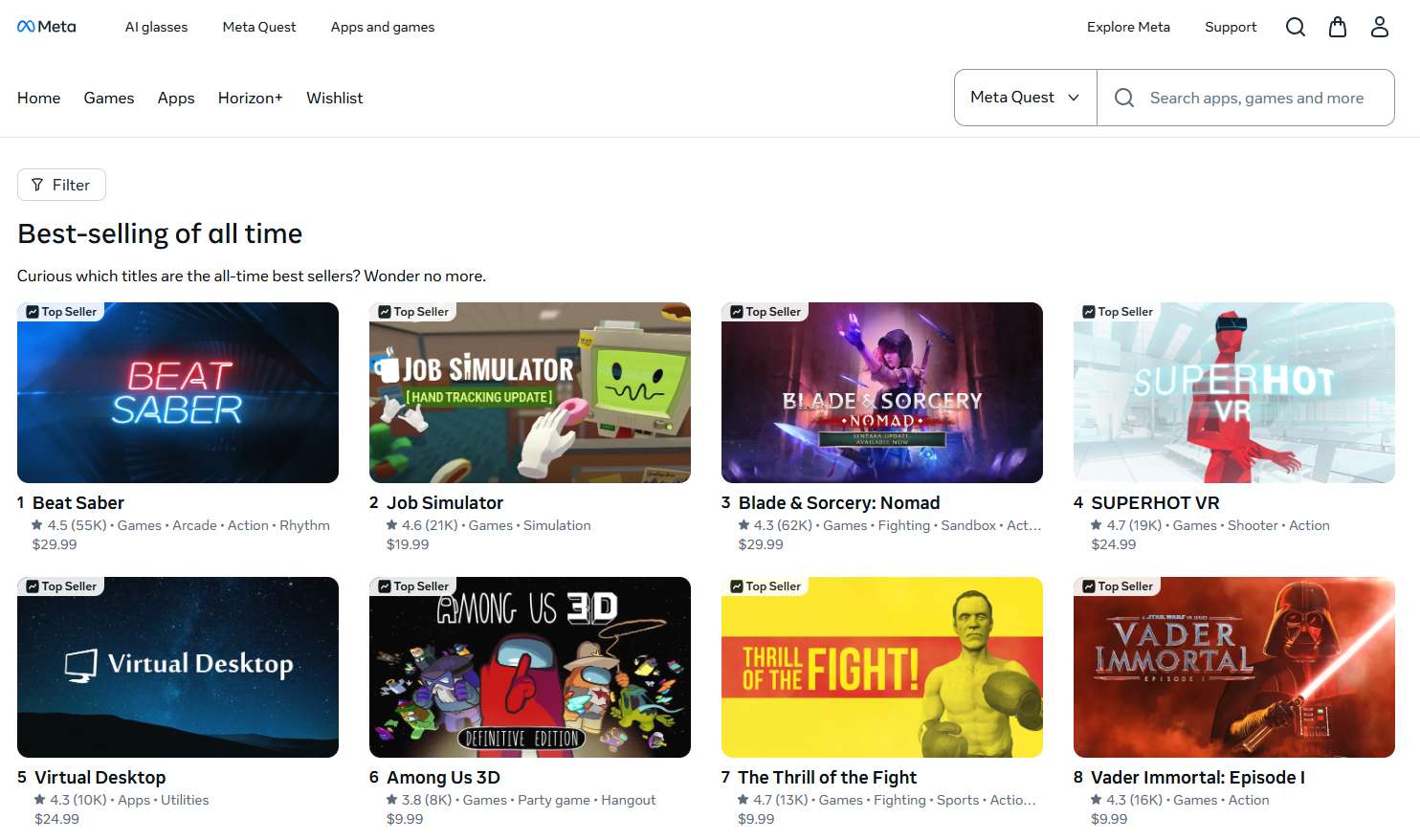Open the shopping bag cart icon
1420x840 pixels.
1338,27
